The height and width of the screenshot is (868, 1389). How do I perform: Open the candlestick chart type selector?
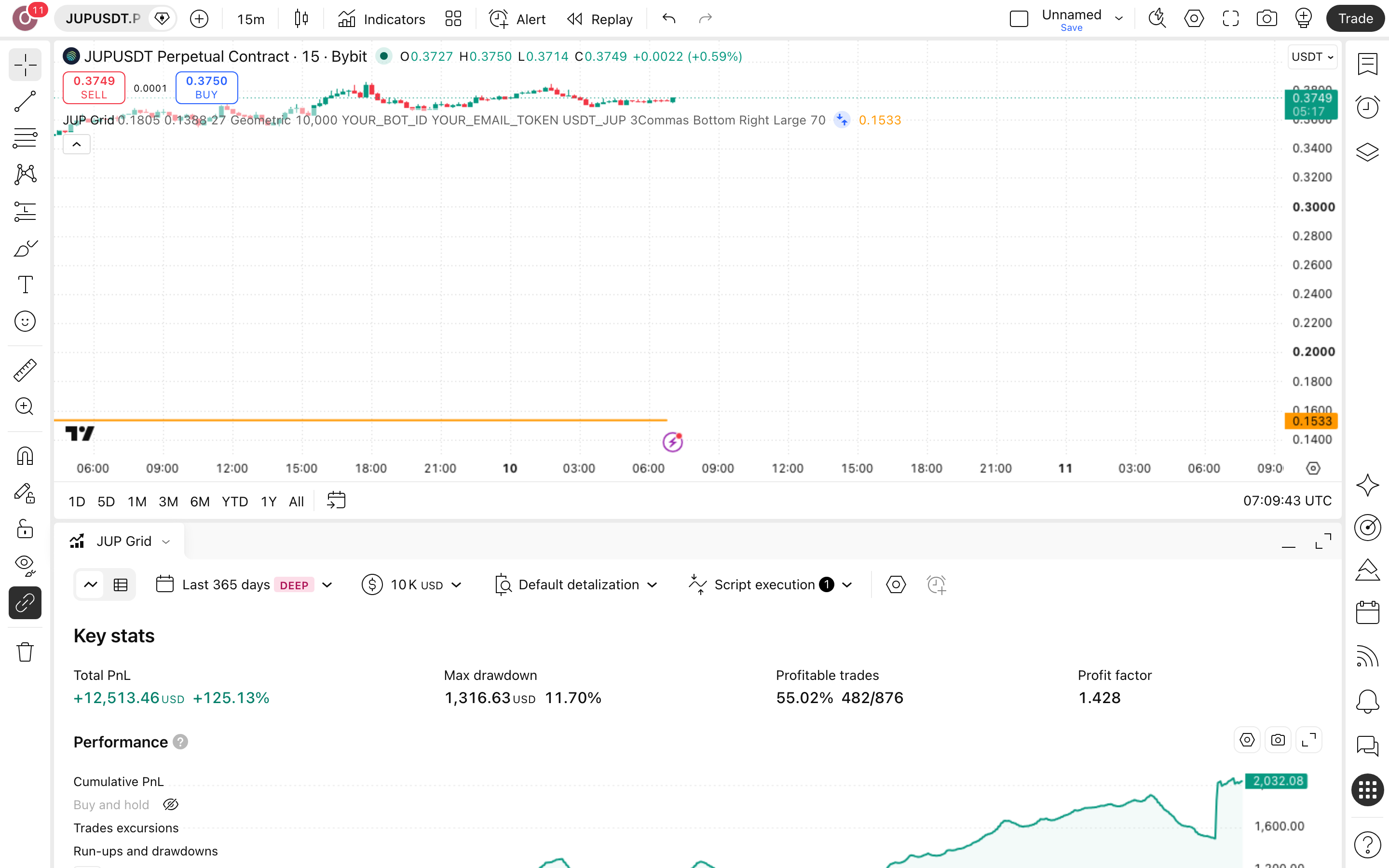301,19
